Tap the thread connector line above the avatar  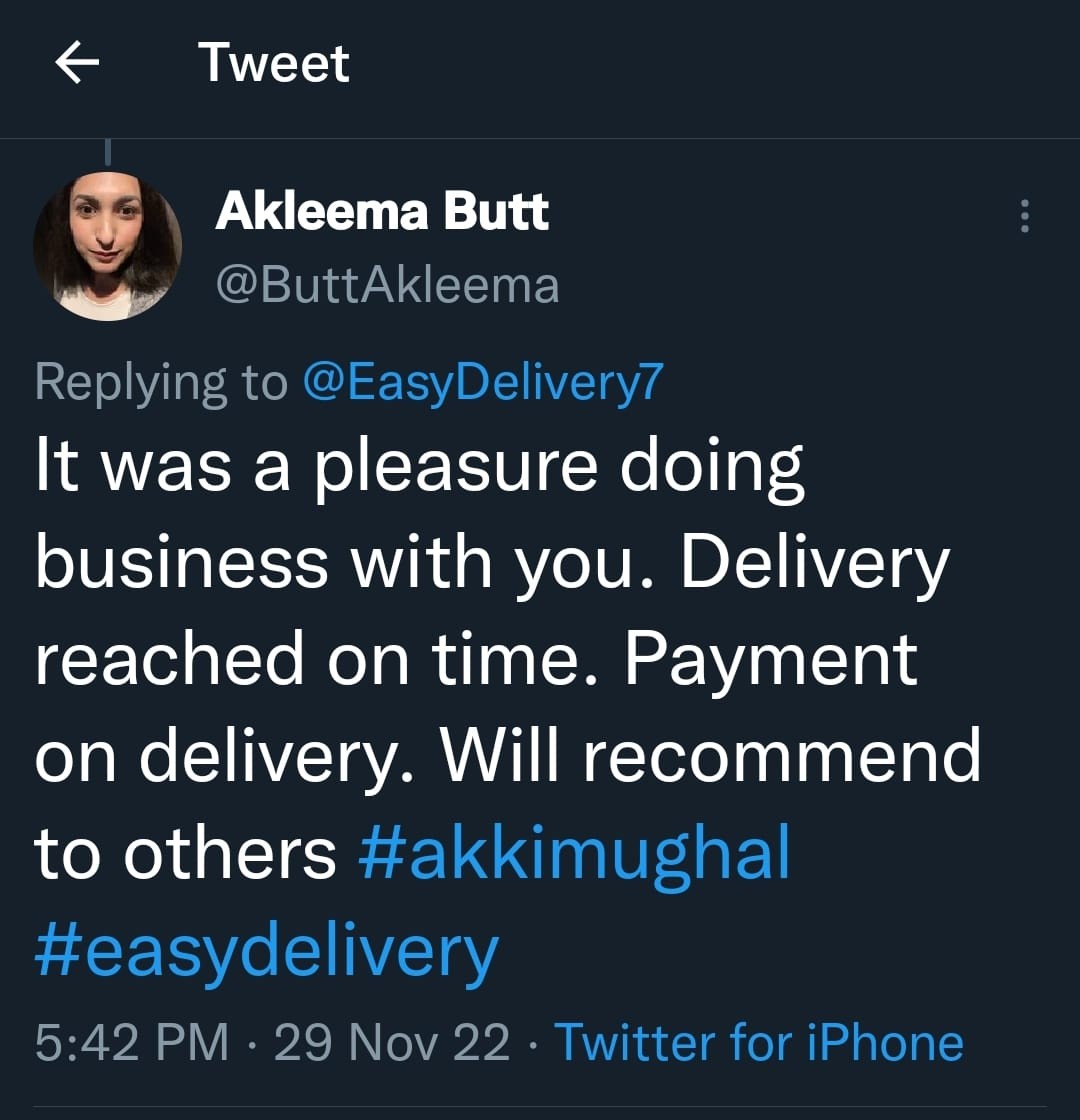coord(108,152)
